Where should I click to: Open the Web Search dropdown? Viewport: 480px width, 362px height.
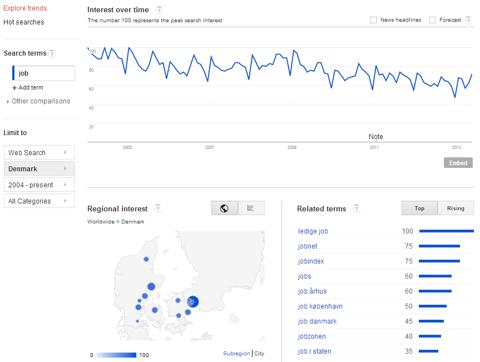click(39, 153)
